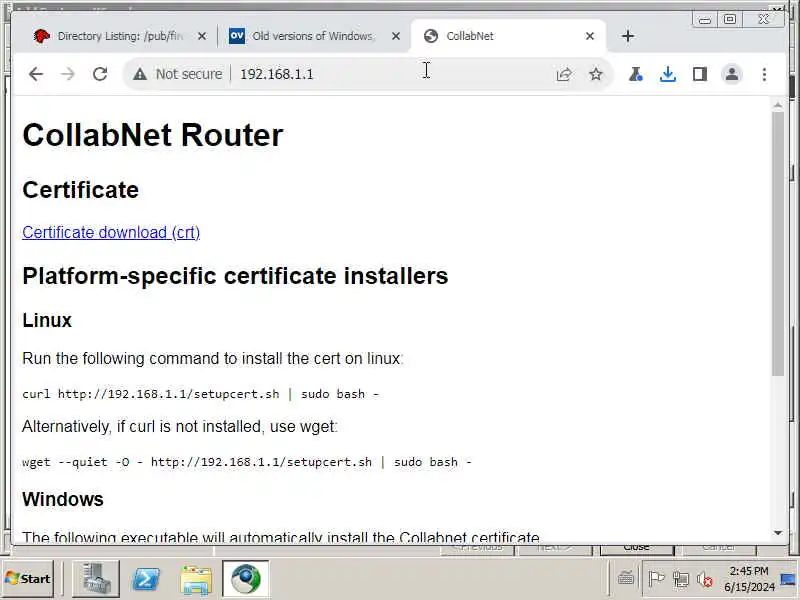Select the CollabNet tab
800x600 pixels.
coord(508,36)
